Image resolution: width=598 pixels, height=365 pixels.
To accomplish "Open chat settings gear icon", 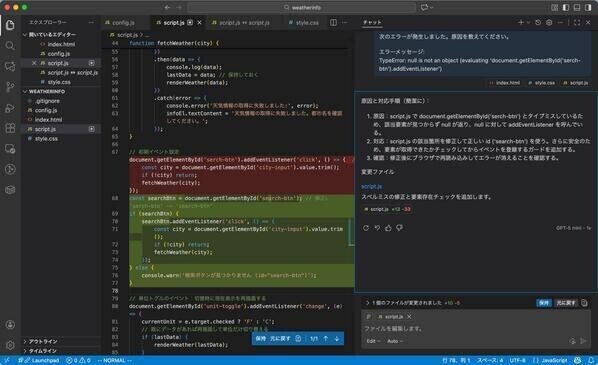I will (549, 23).
